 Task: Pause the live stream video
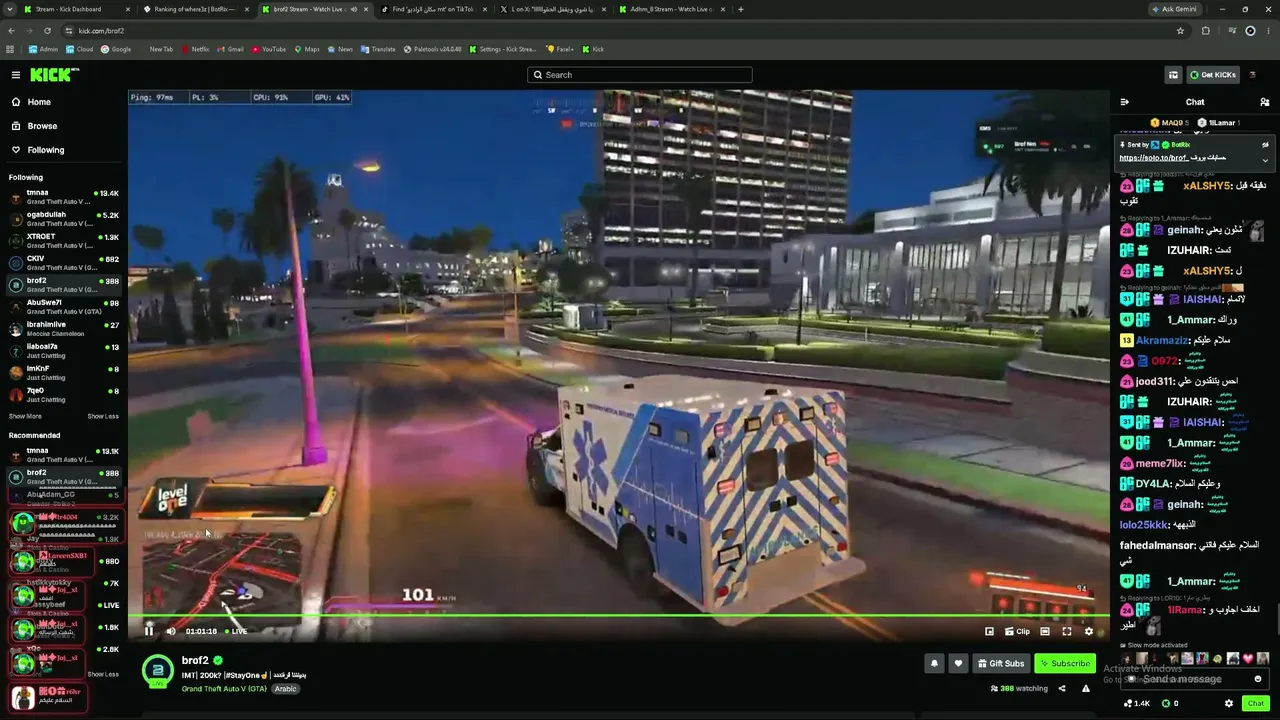(149, 631)
